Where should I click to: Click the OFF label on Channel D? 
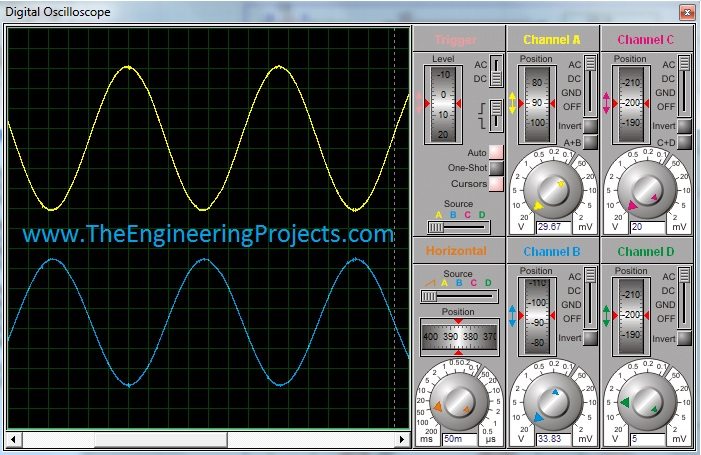[666, 319]
